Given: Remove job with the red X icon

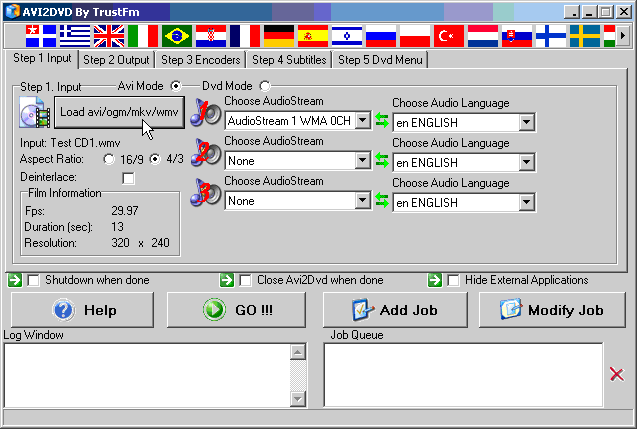Looking at the screenshot, I should coord(617,374).
